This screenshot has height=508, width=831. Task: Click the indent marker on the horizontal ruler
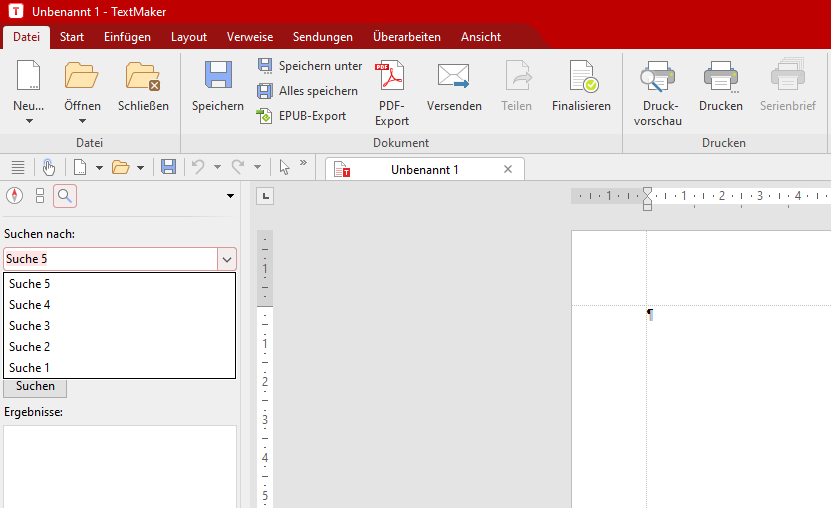(647, 199)
